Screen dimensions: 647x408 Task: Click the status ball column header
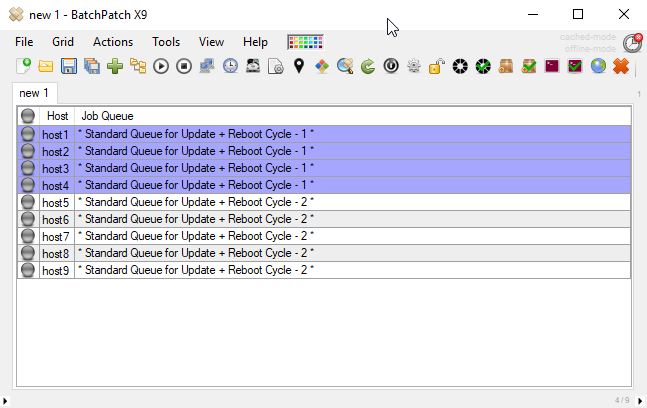(28, 116)
